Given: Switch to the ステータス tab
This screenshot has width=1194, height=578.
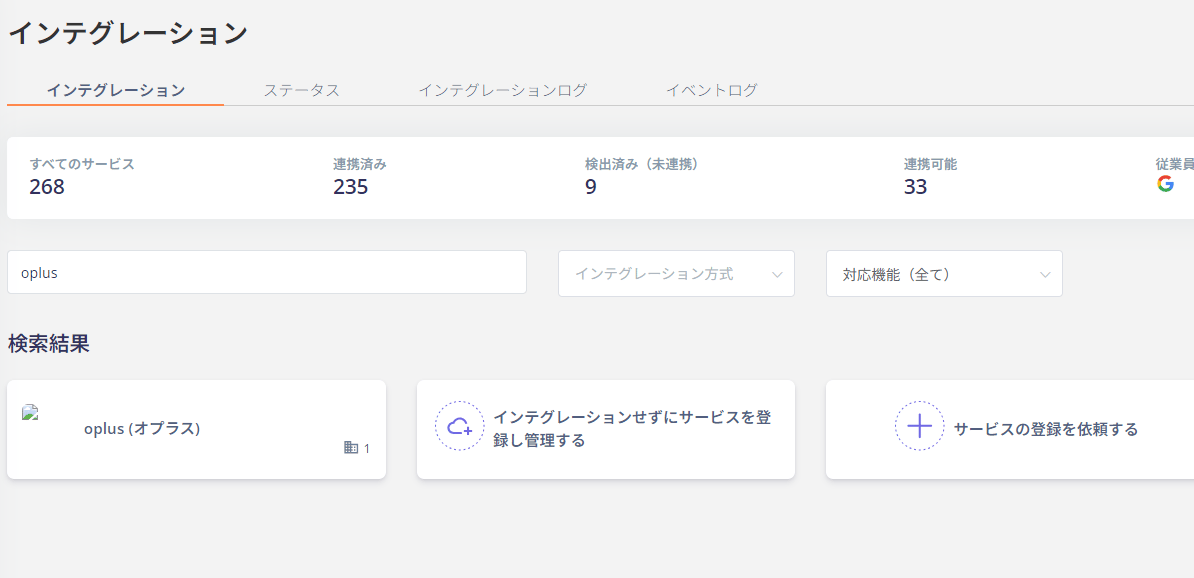Looking at the screenshot, I should click(x=302, y=90).
